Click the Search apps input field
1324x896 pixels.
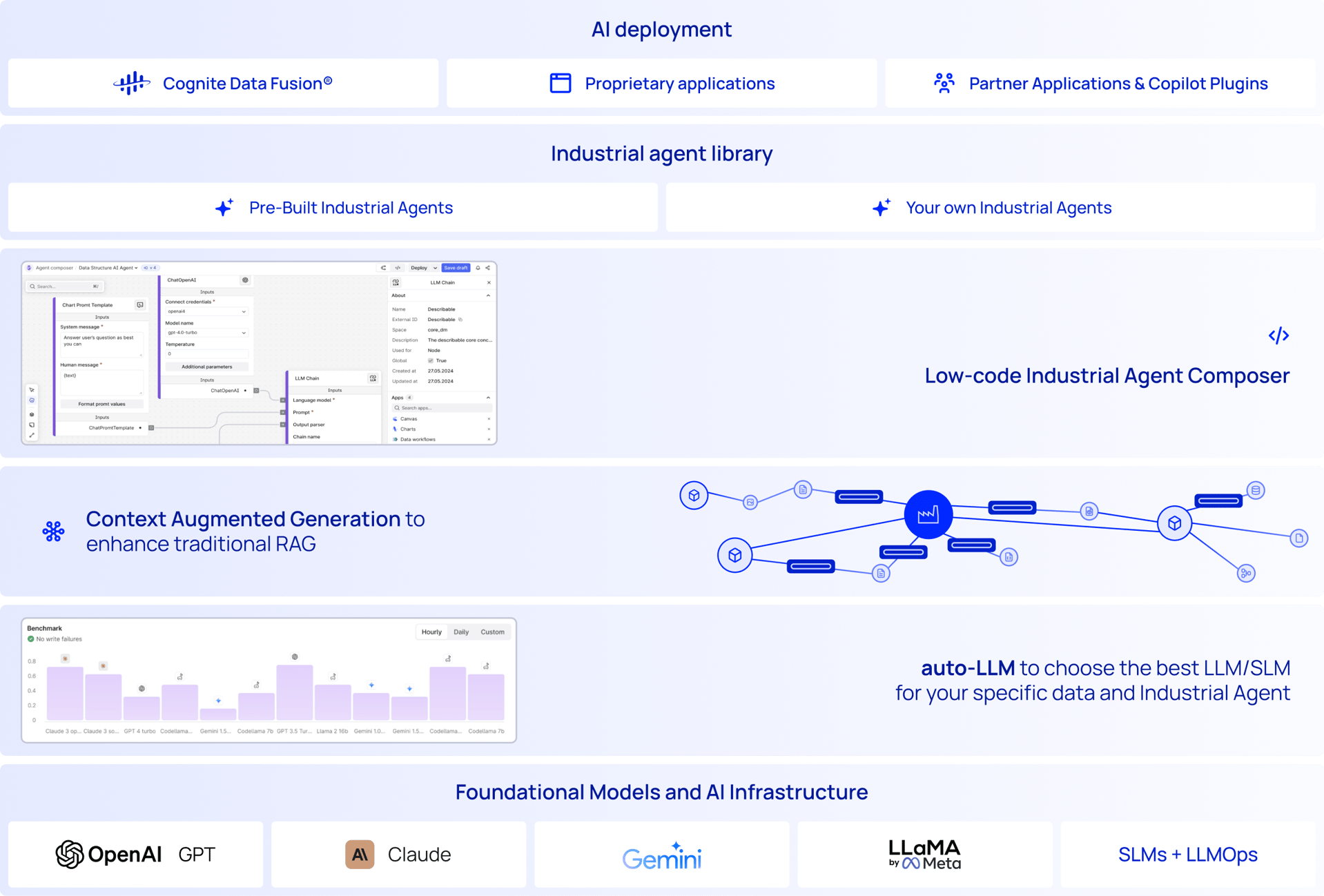point(441,408)
